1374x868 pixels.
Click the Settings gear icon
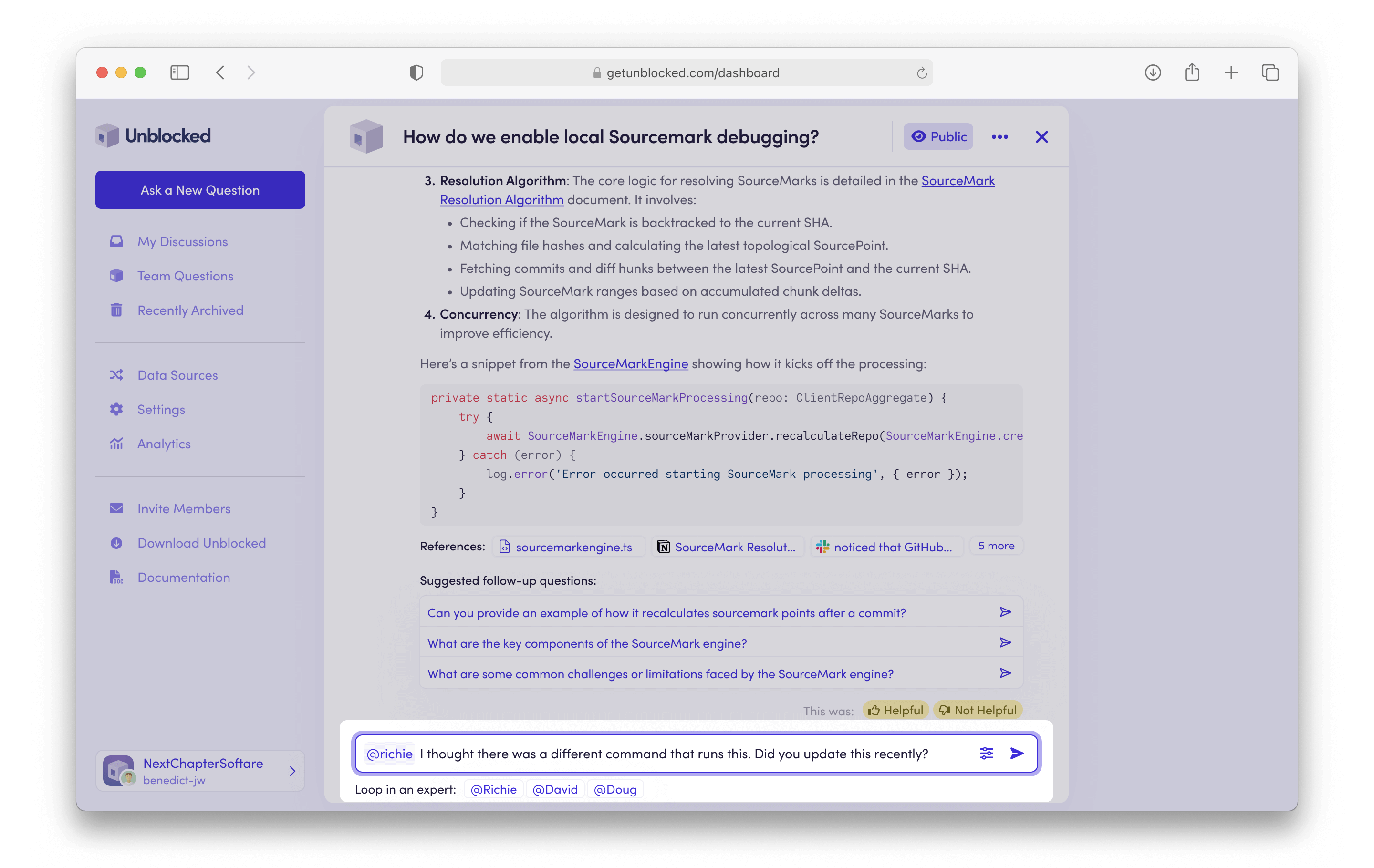(x=116, y=409)
